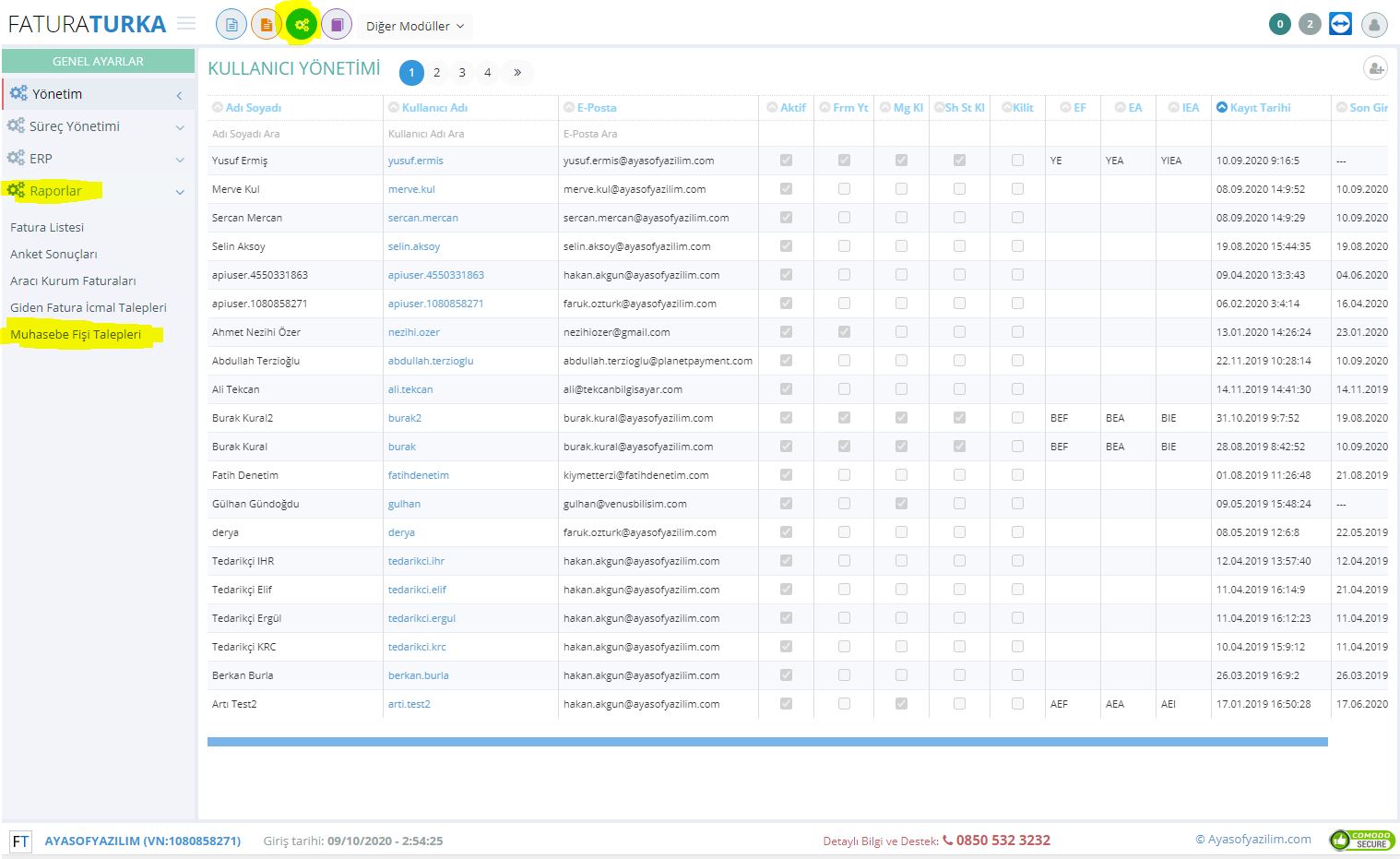This screenshot has width=1400, height=859.
Task: Focus the Kullanıcı Adı Ara search field
Action: coord(470,134)
